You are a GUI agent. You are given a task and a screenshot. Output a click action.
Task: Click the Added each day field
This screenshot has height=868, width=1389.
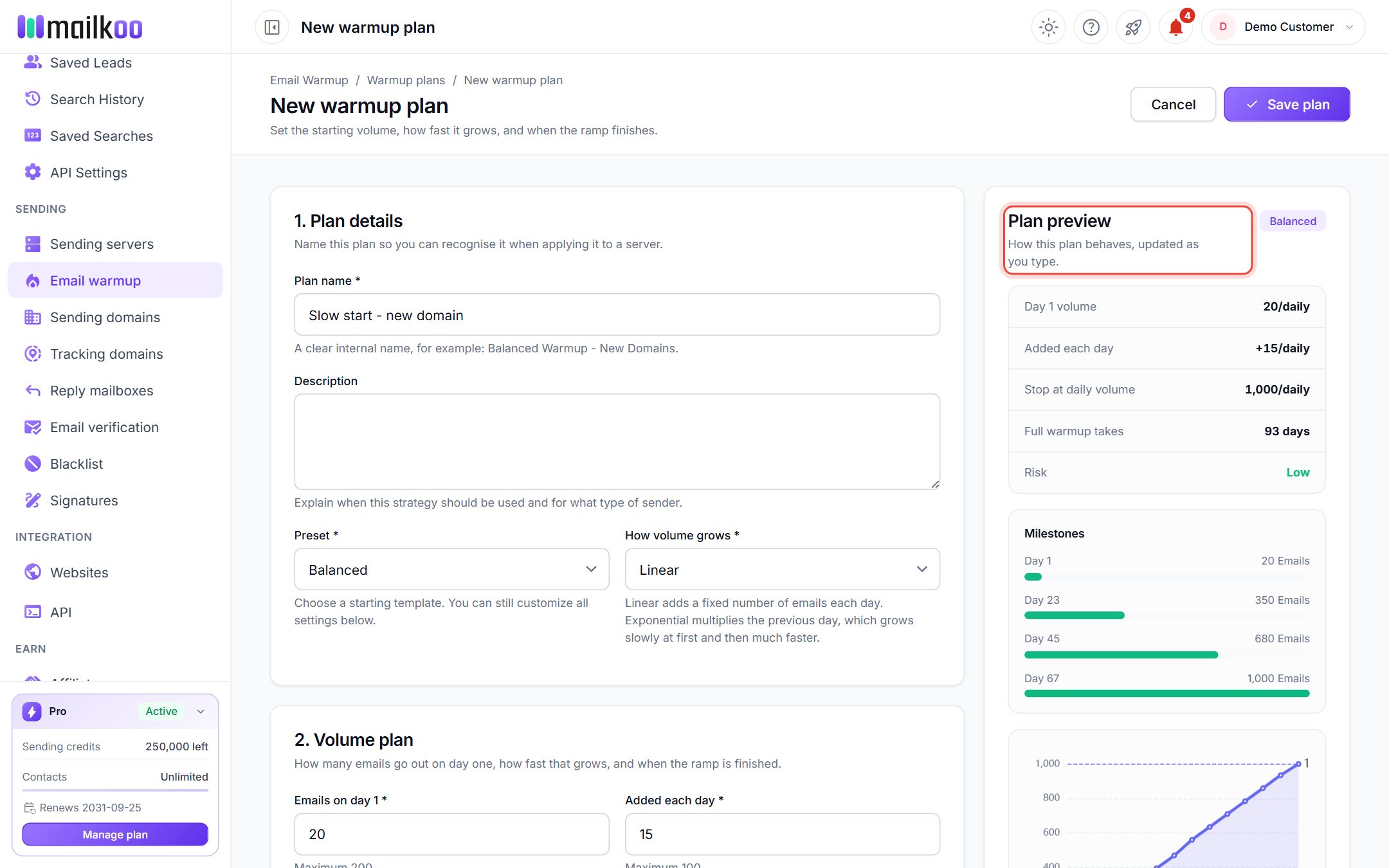pyautogui.click(x=783, y=834)
